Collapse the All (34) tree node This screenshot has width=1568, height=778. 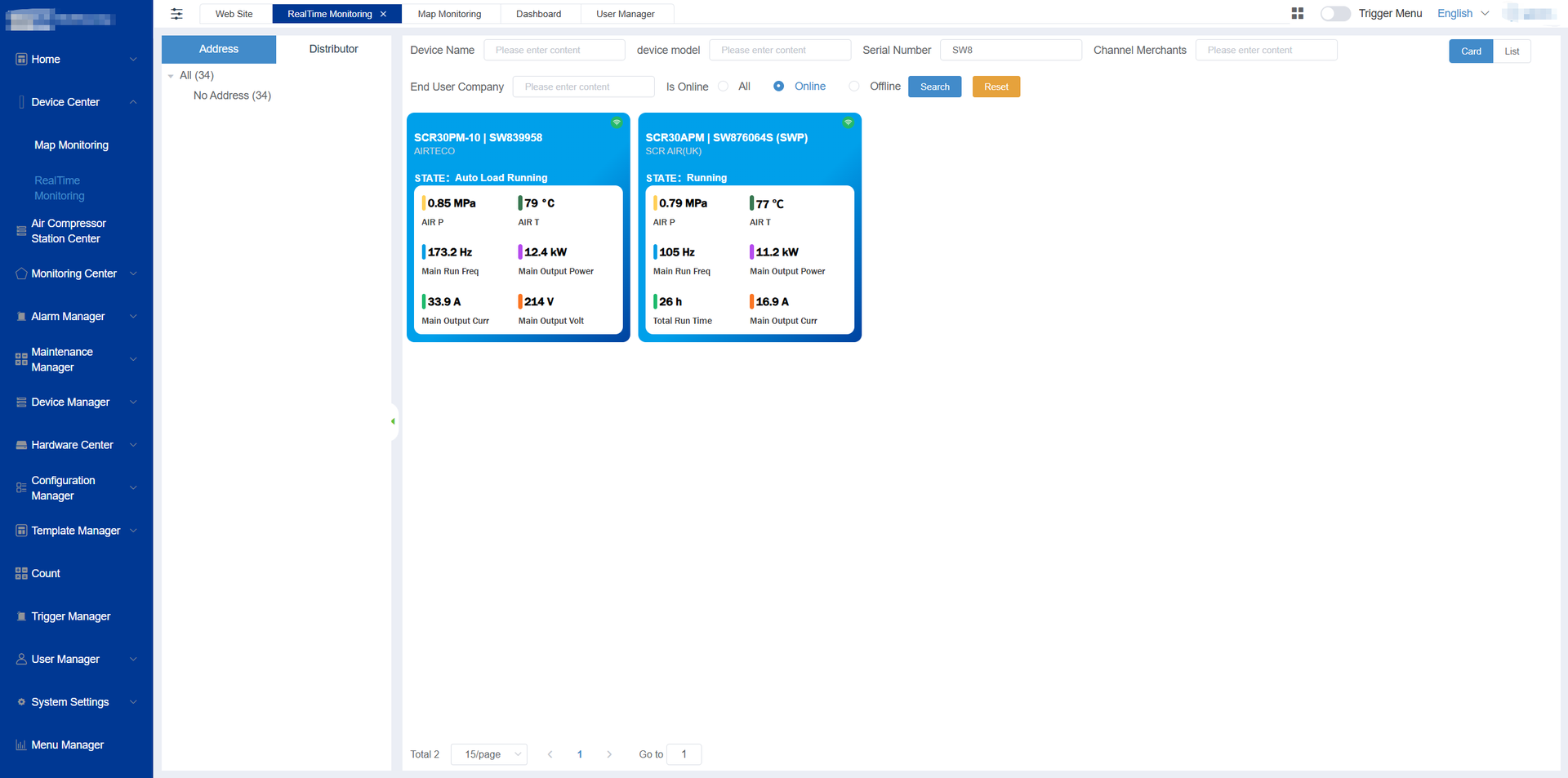coord(171,76)
